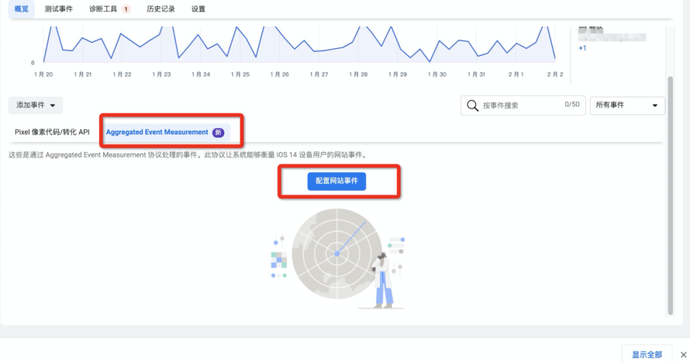The height and width of the screenshot is (363, 690).
Task: Expand the 添加事件 dropdown
Action: pos(36,105)
